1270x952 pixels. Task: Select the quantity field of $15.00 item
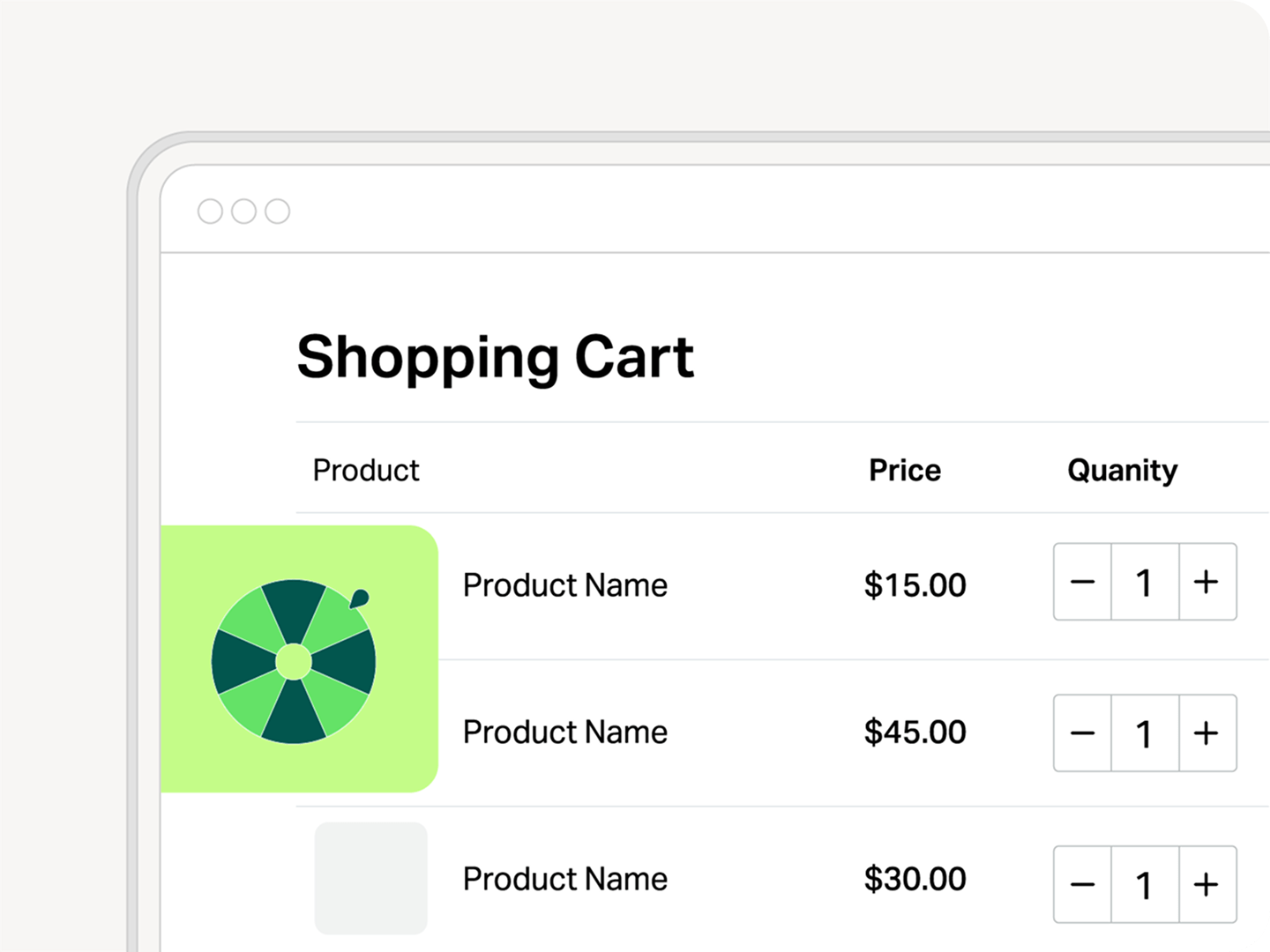(1145, 582)
